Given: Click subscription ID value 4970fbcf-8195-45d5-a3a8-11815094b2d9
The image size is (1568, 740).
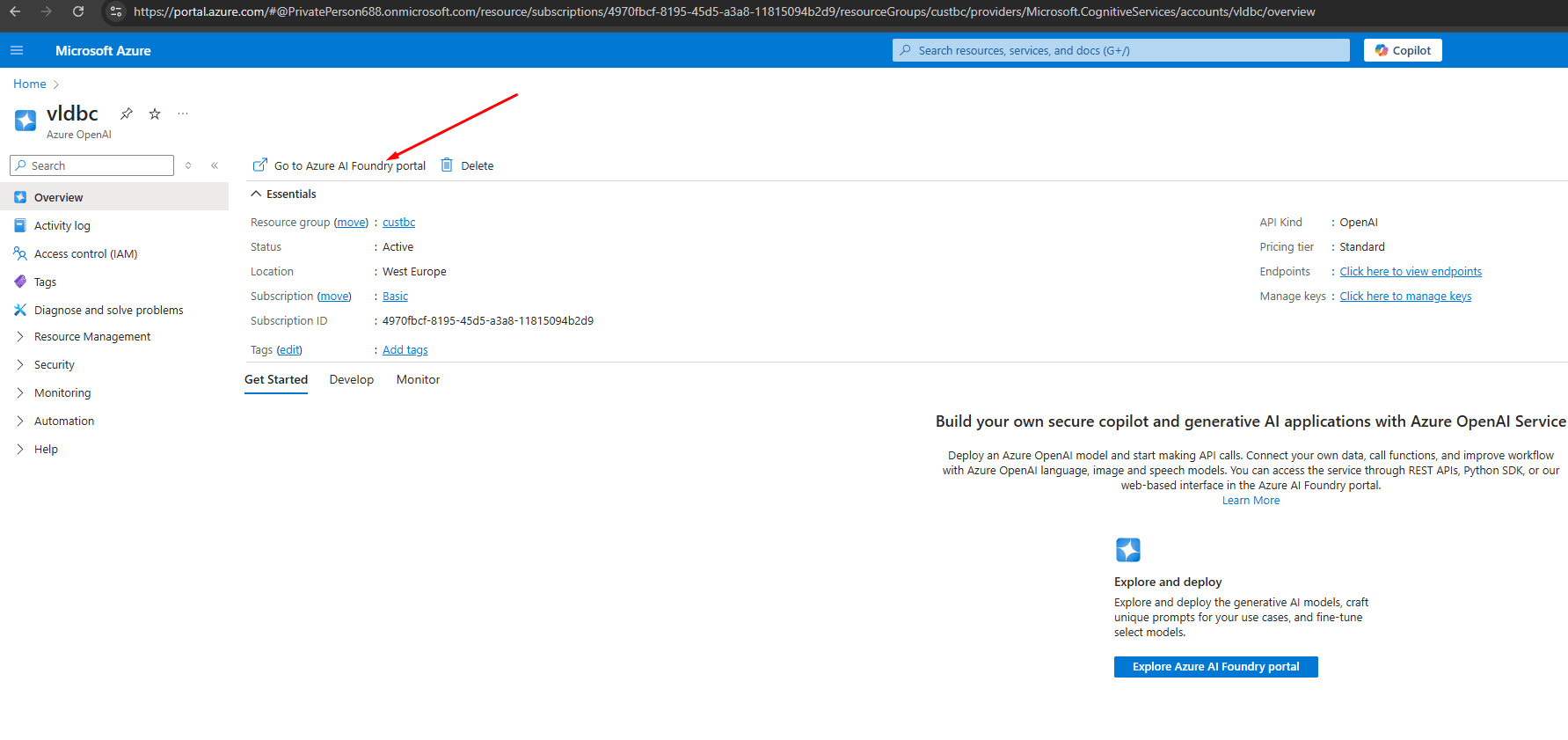Looking at the screenshot, I should [x=488, y=321].
